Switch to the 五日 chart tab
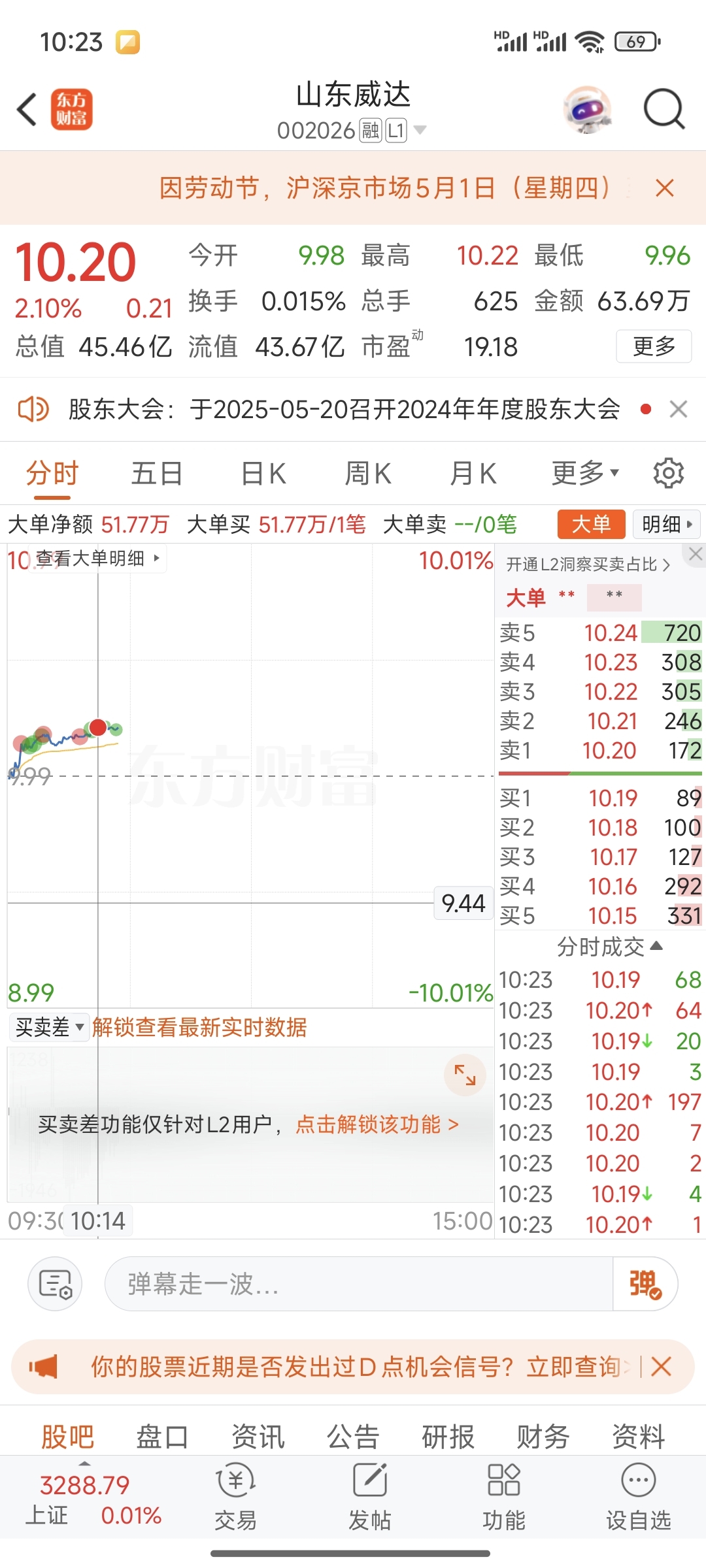This screenshot has width=706, height=1568. click(x=157, y=473)
